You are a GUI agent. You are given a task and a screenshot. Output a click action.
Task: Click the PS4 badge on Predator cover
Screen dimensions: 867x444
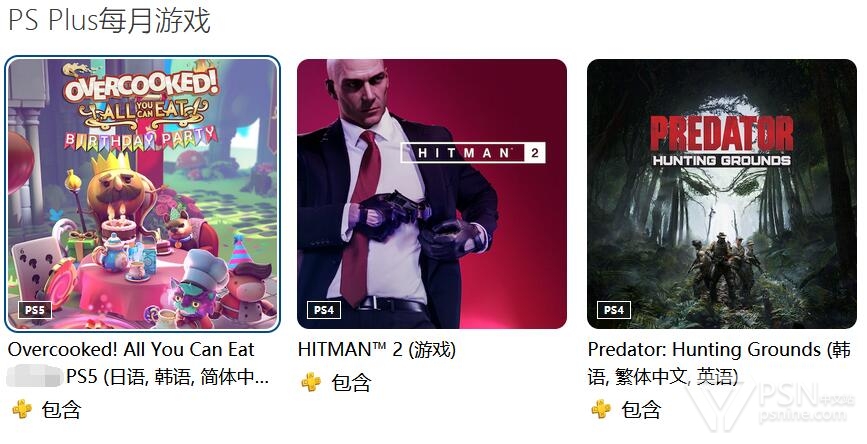coord(614,310)
